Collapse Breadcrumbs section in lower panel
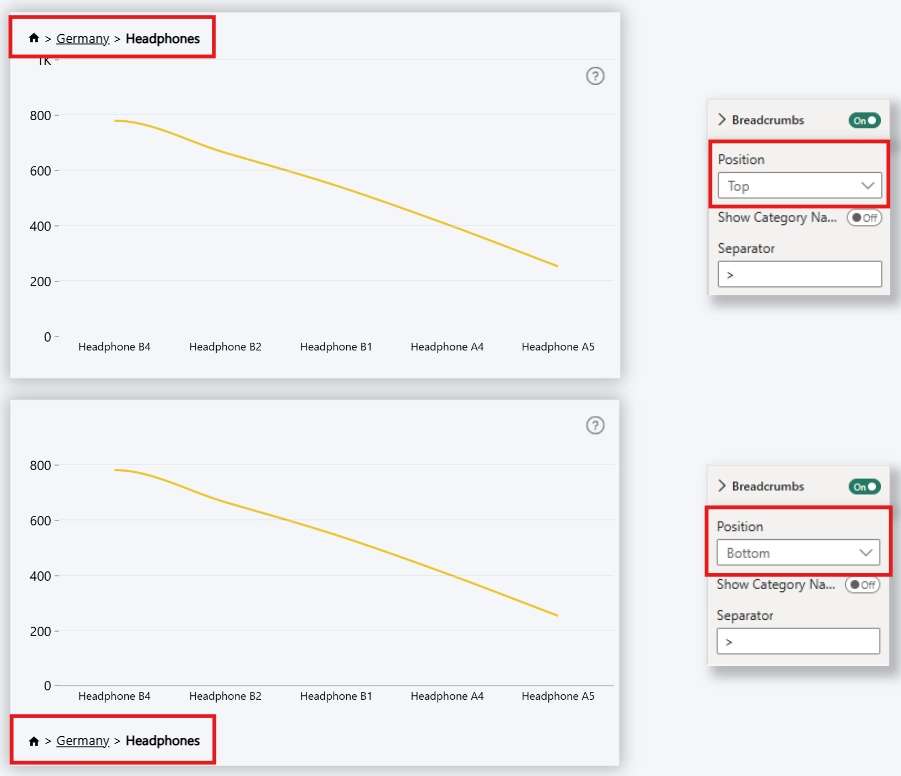The width and height of the screenshot is (901, 776). tap(722, 486)
